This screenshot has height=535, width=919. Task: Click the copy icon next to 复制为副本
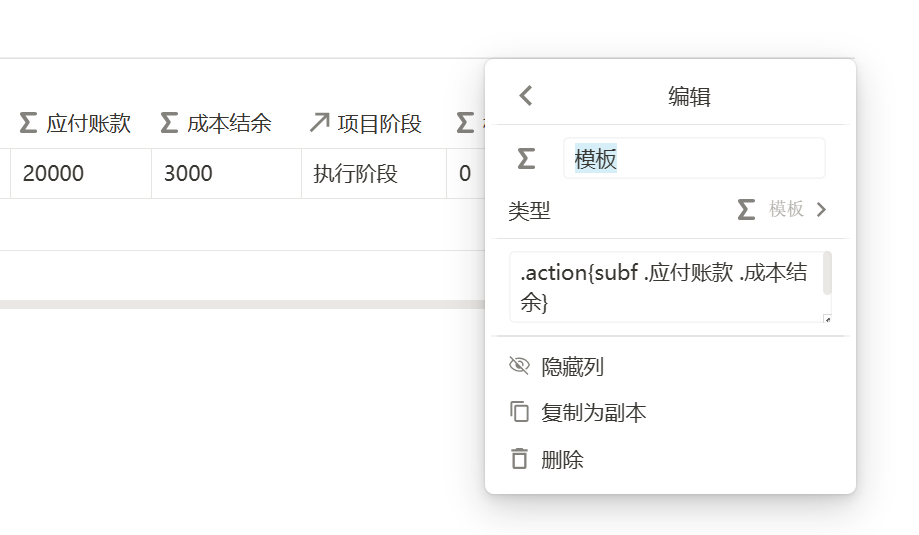519,412
